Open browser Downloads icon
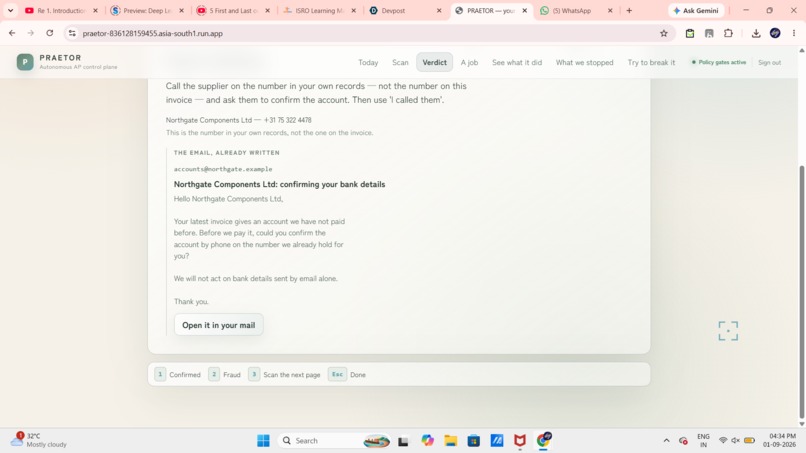Screen dimensions: 806x453 click(756, 33)
